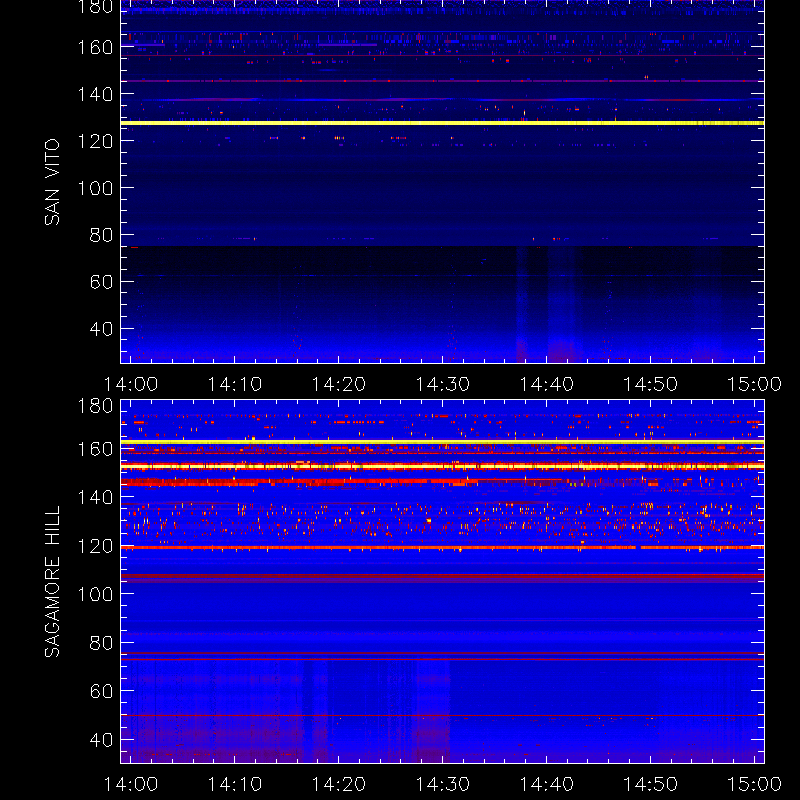
Task: Click 14:40 below the Sagamore Hill spectrogram
Action: 547,784
